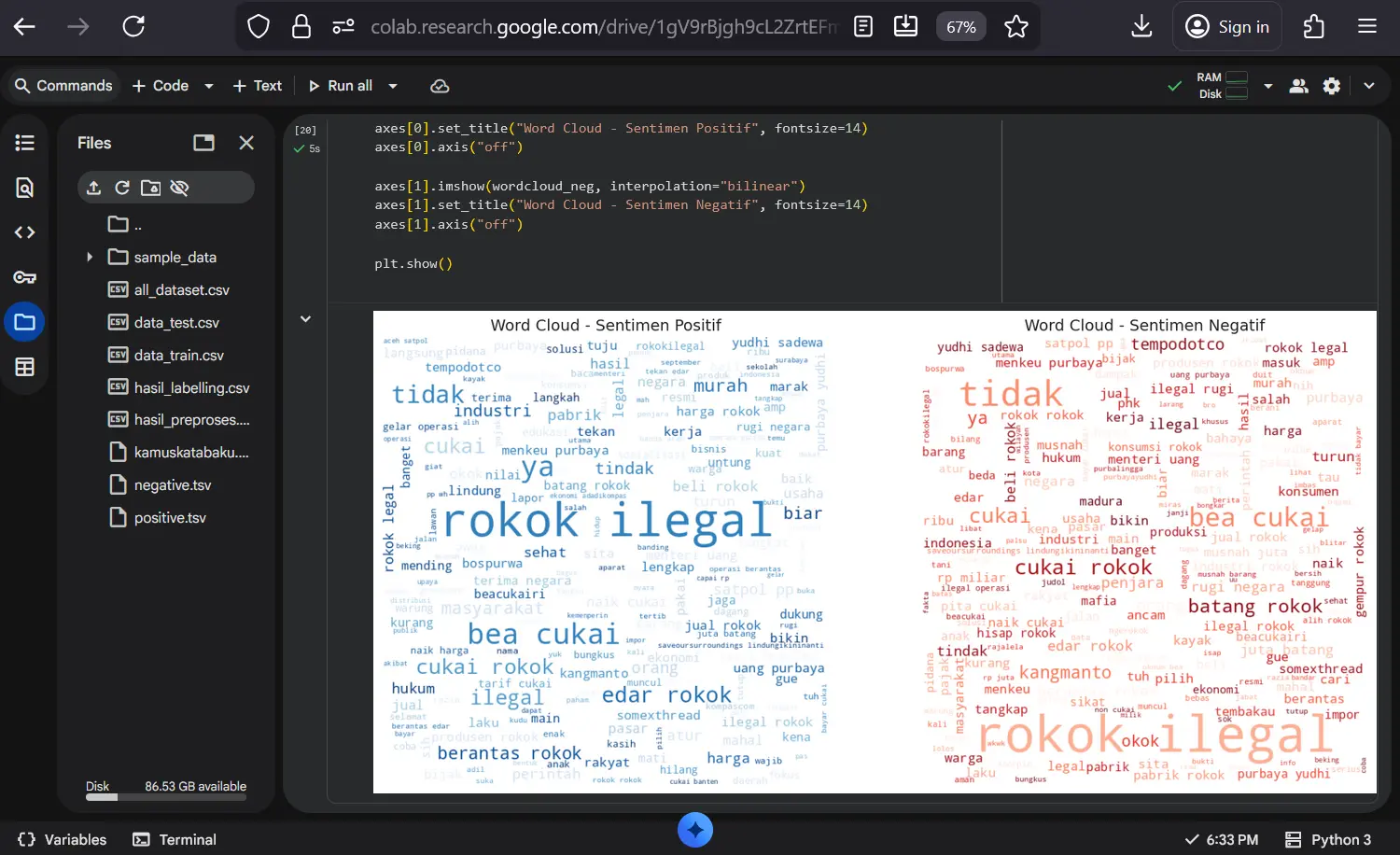Open the Find and replace panel
1400x855 pixels.
pos(24,187)
